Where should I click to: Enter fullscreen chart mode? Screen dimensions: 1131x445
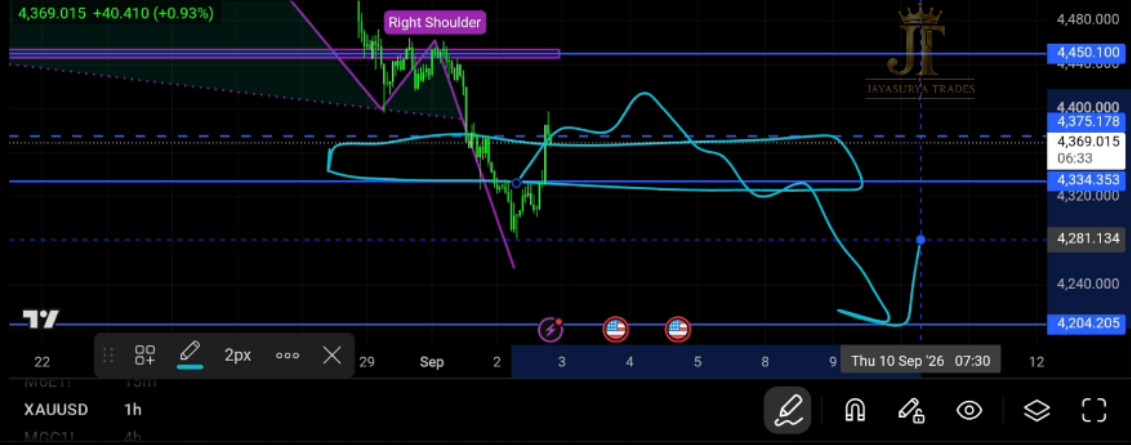[1094, 410]
